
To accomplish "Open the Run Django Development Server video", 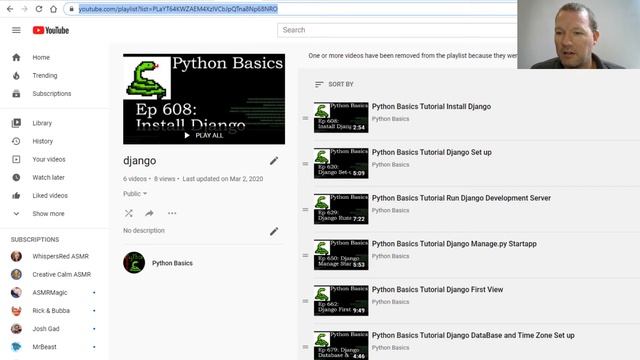I will point(461,198).
